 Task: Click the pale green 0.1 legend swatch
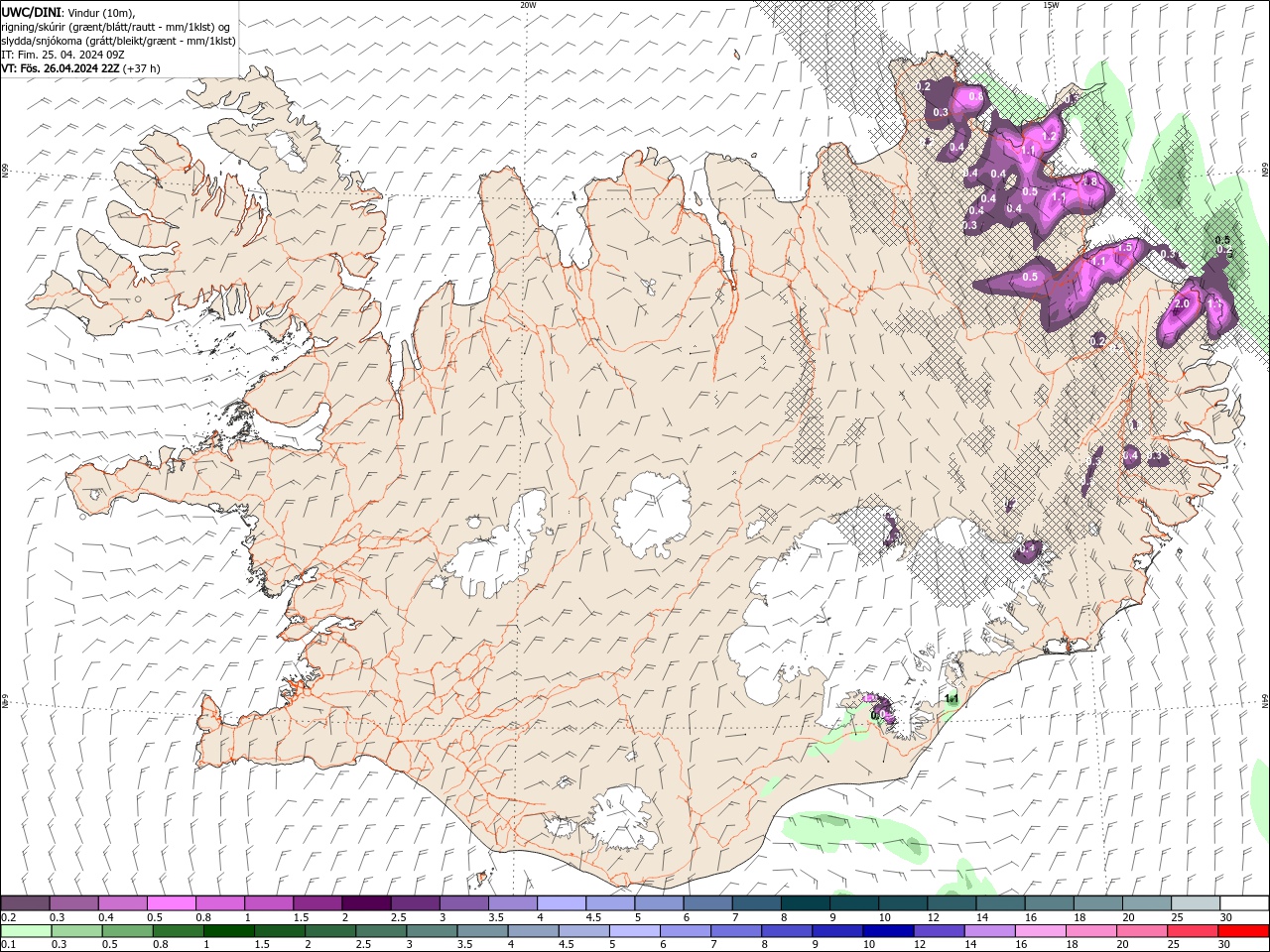tap(26, 931)
